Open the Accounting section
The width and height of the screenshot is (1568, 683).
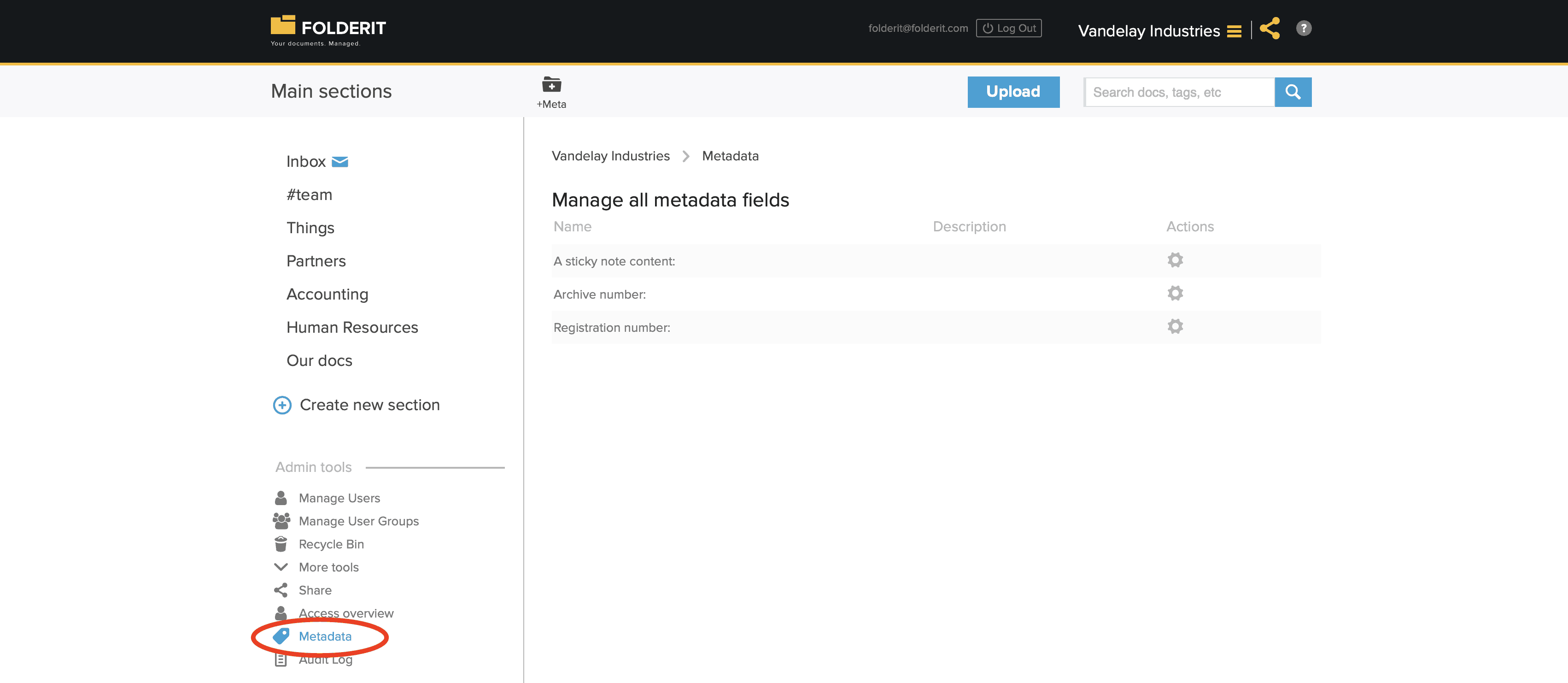click(328, 294)
